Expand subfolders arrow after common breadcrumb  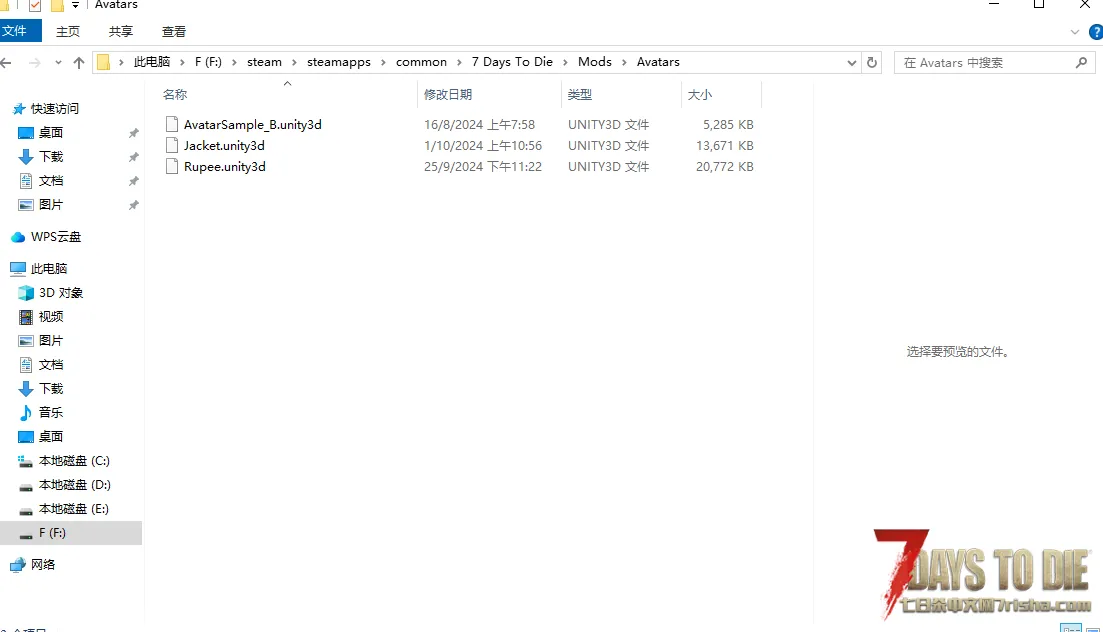click(x=459, y=63)
